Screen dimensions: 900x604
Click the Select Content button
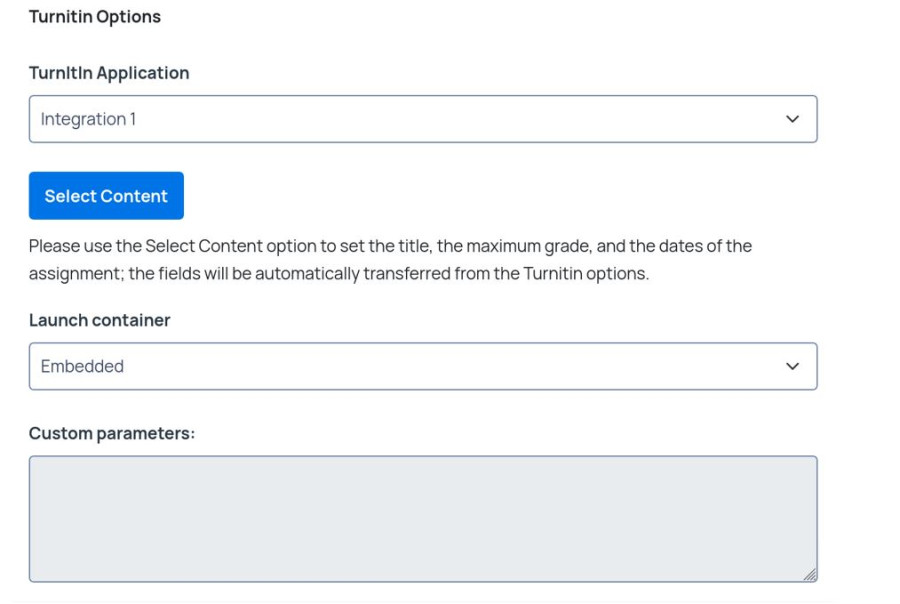point(106,195)
